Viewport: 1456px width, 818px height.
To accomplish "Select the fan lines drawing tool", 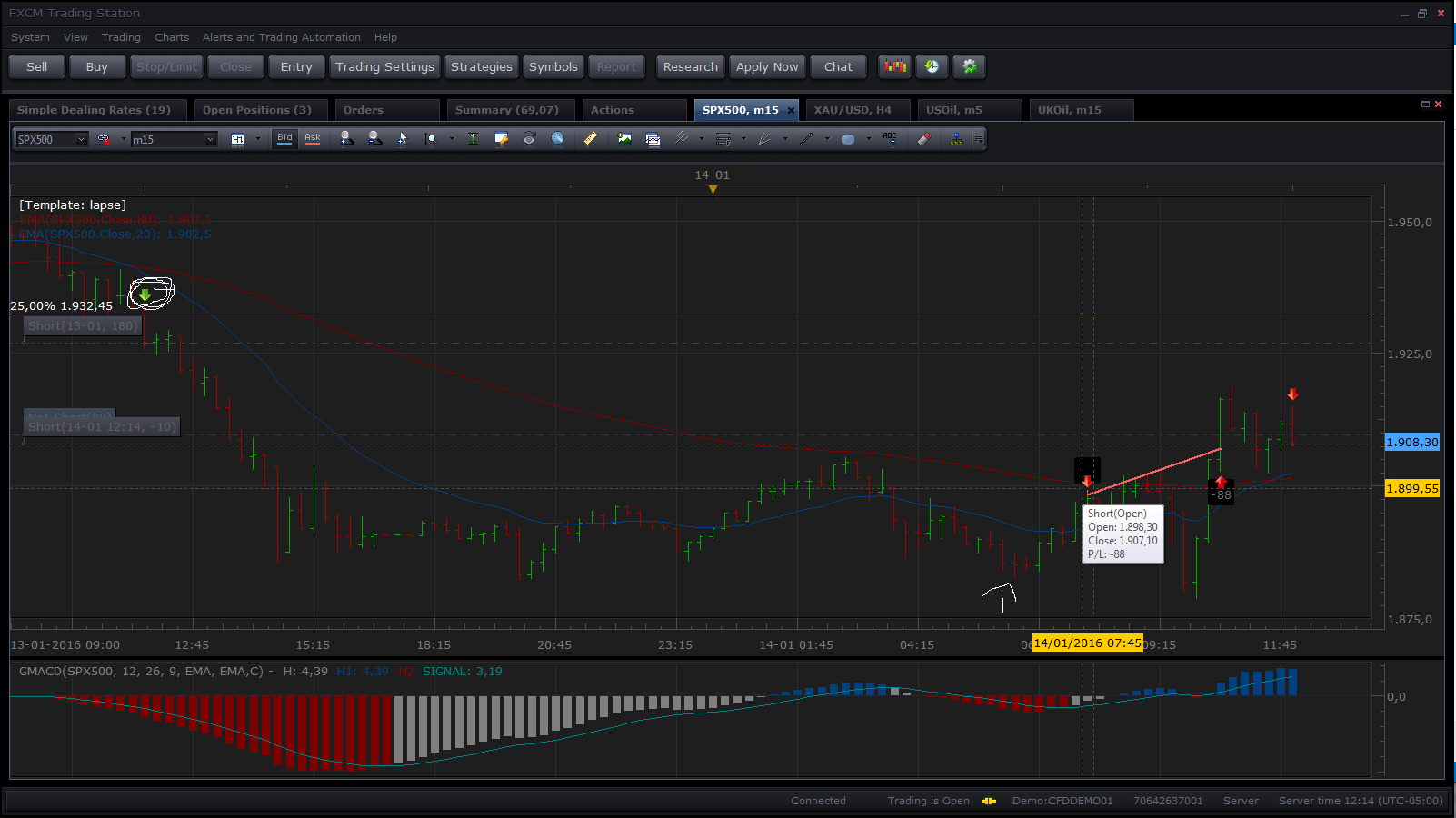I will tap(764, 138).
